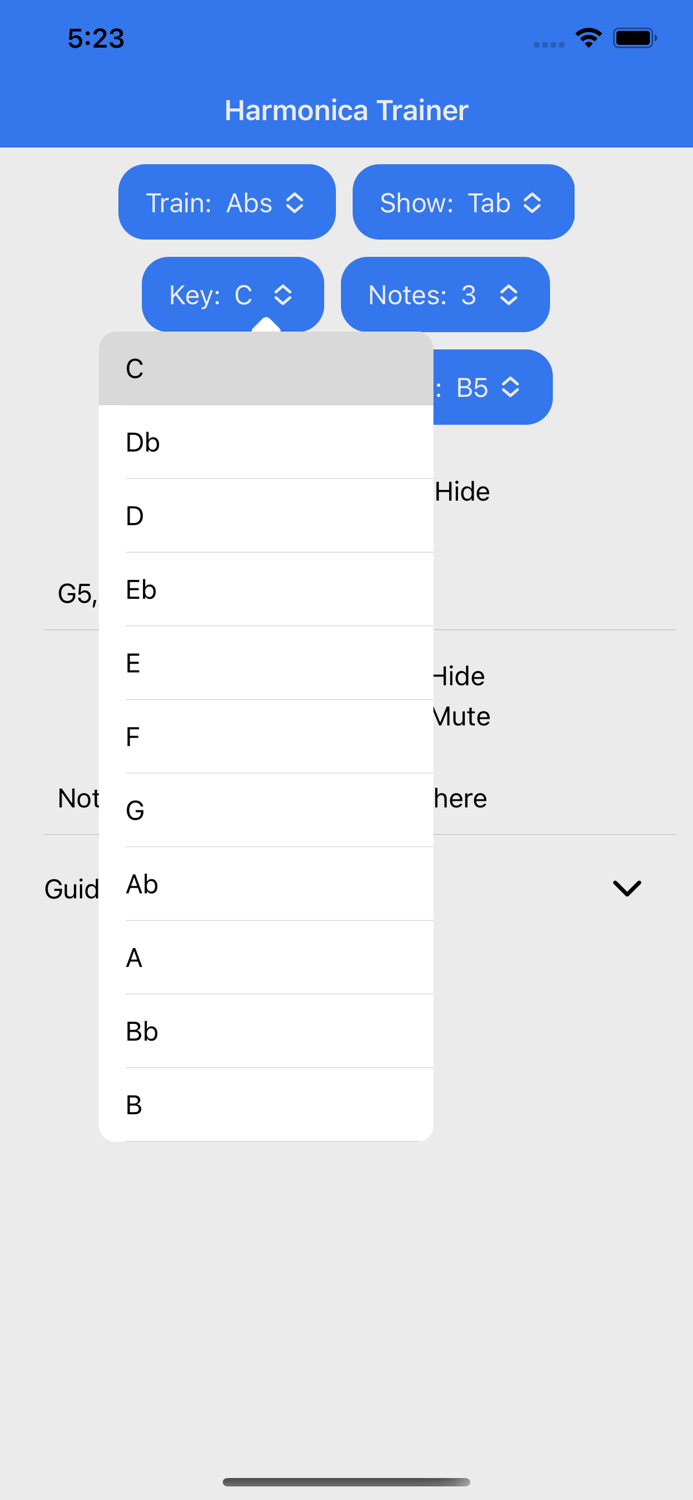Open the Notes: 3 dropdown
Screen dimensions: 693x1500
[x=445, y=295]
